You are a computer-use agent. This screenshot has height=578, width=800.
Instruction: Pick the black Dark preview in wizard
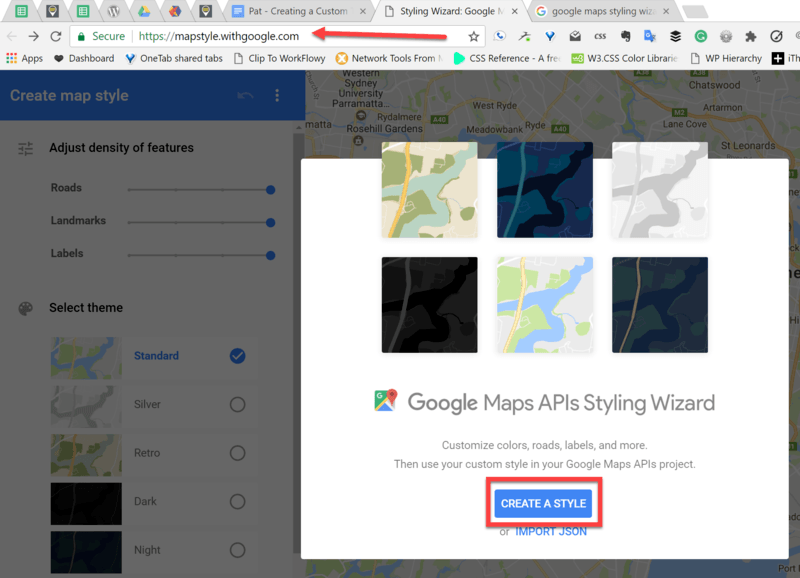[430, 305]
